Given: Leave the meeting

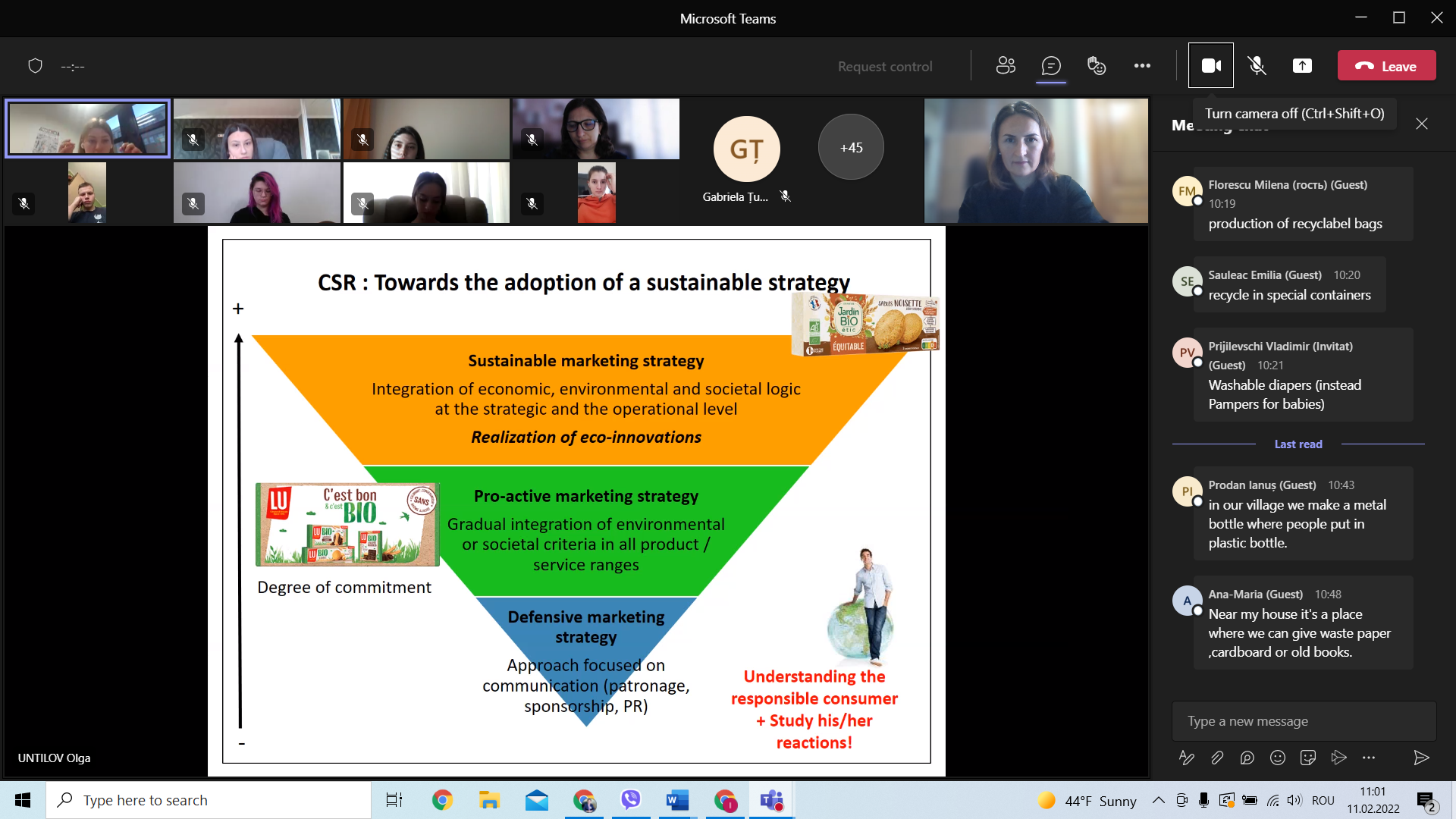Looking at the screenshot, I should coord(1386,66).
